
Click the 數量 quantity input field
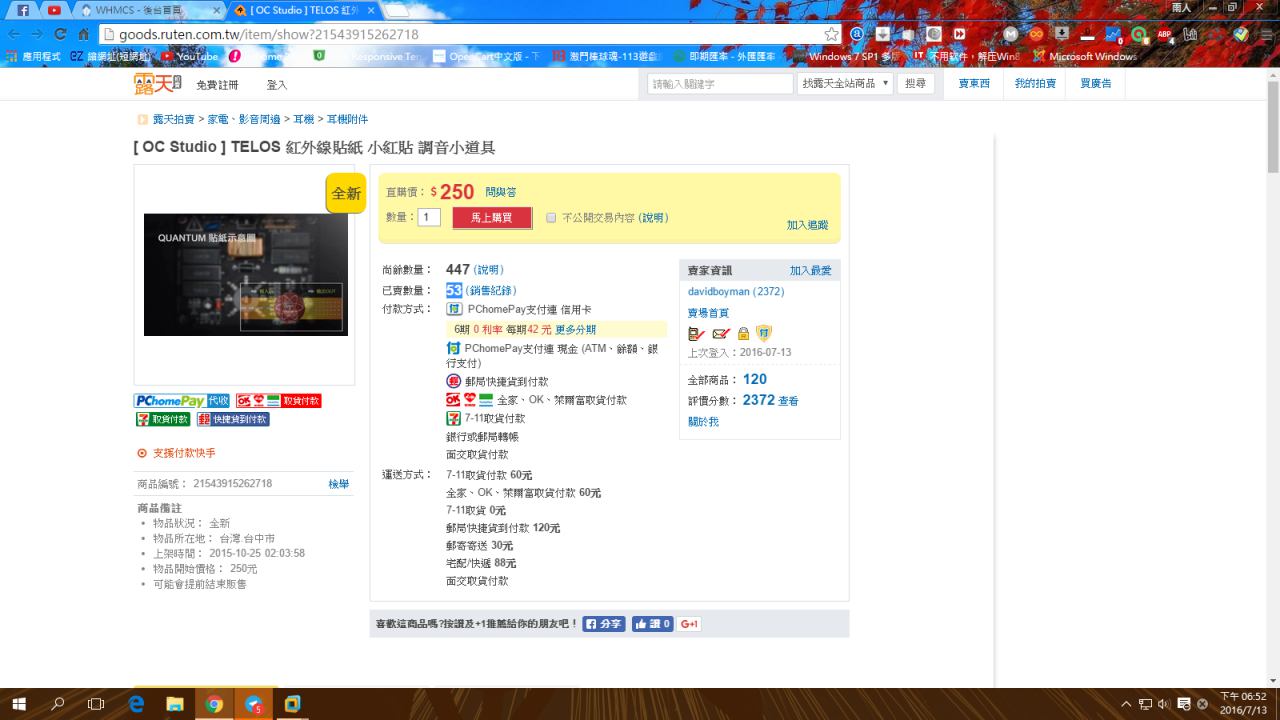point(429,217)
